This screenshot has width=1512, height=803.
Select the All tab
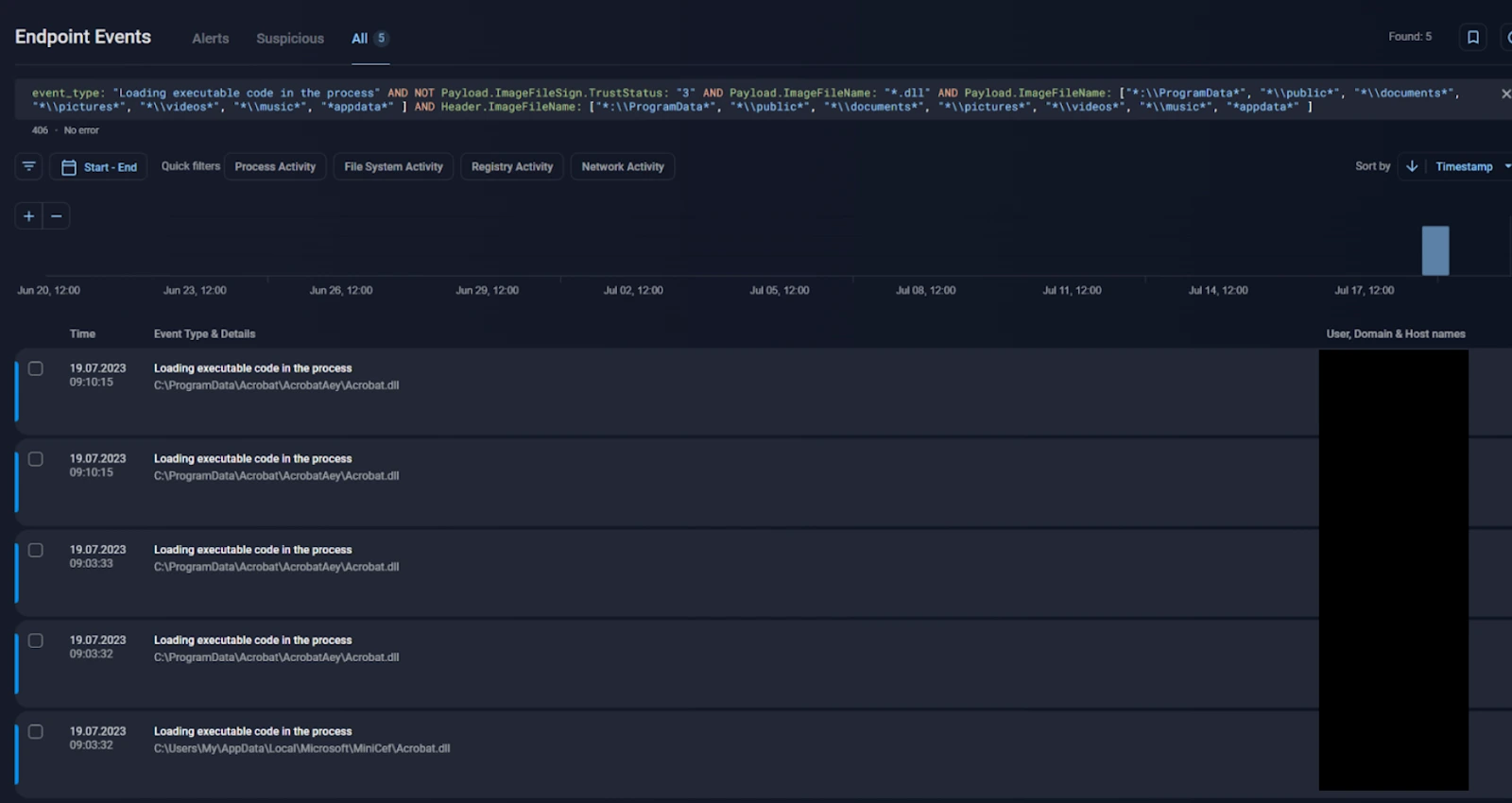click(x=369, y=39)
